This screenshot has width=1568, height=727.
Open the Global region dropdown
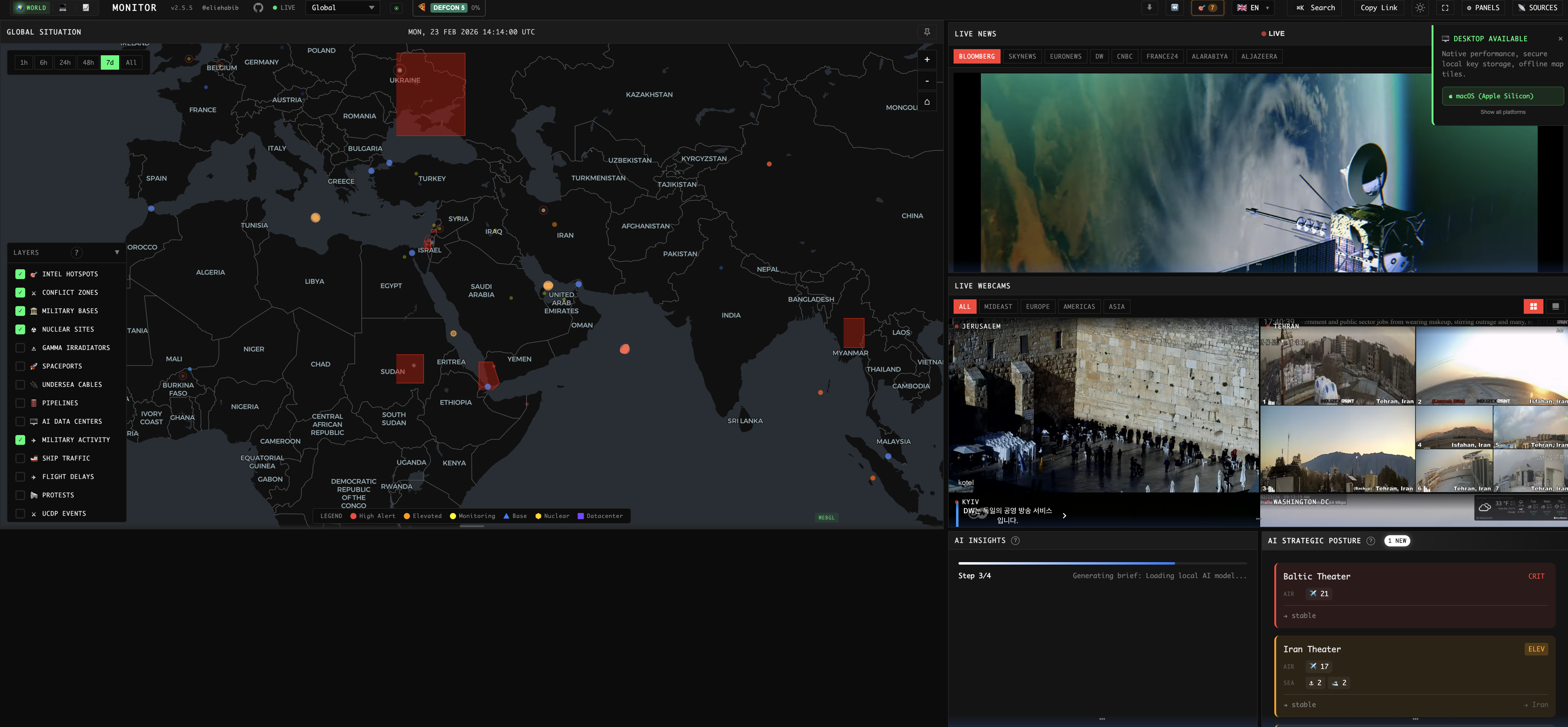(343, 8)
